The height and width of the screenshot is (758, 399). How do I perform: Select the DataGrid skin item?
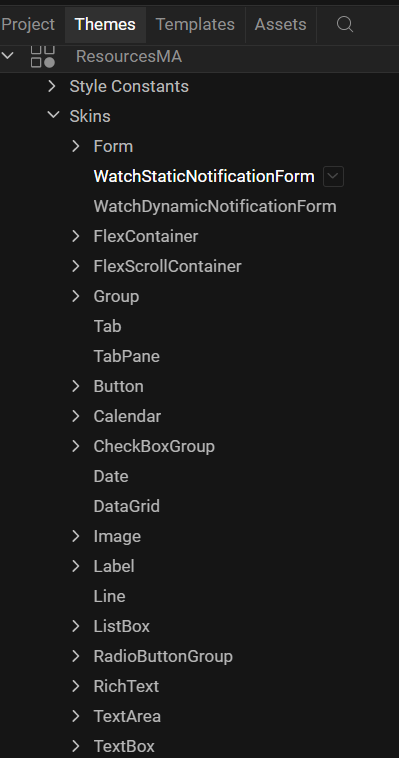point(126,506)
